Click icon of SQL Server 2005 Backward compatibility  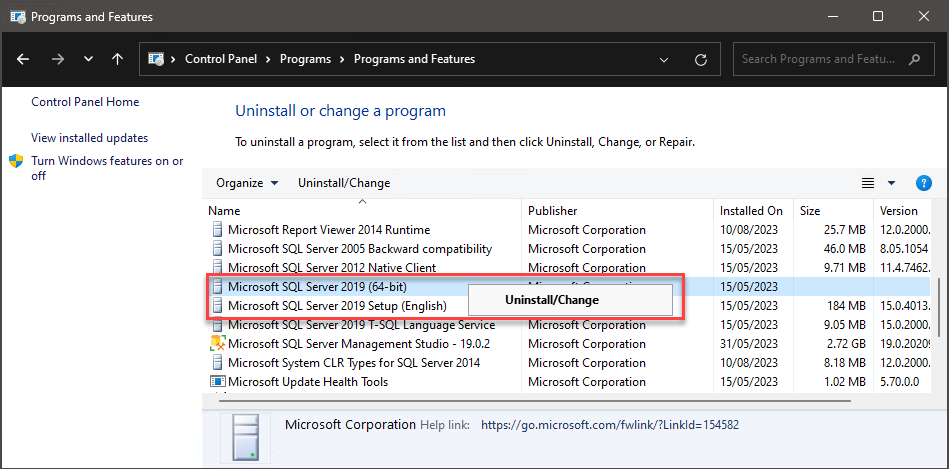pos(217,249)
